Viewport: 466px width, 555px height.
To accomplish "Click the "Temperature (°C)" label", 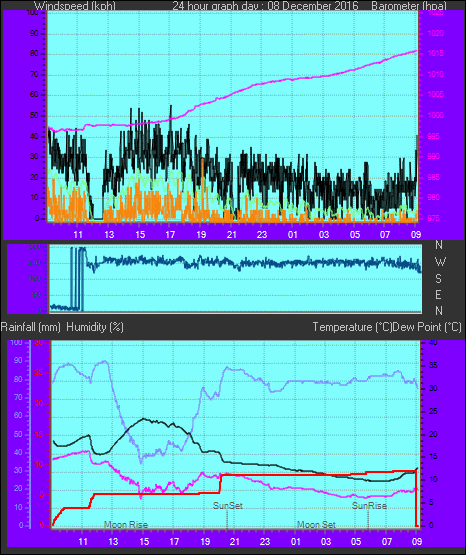I will point(352,327).
